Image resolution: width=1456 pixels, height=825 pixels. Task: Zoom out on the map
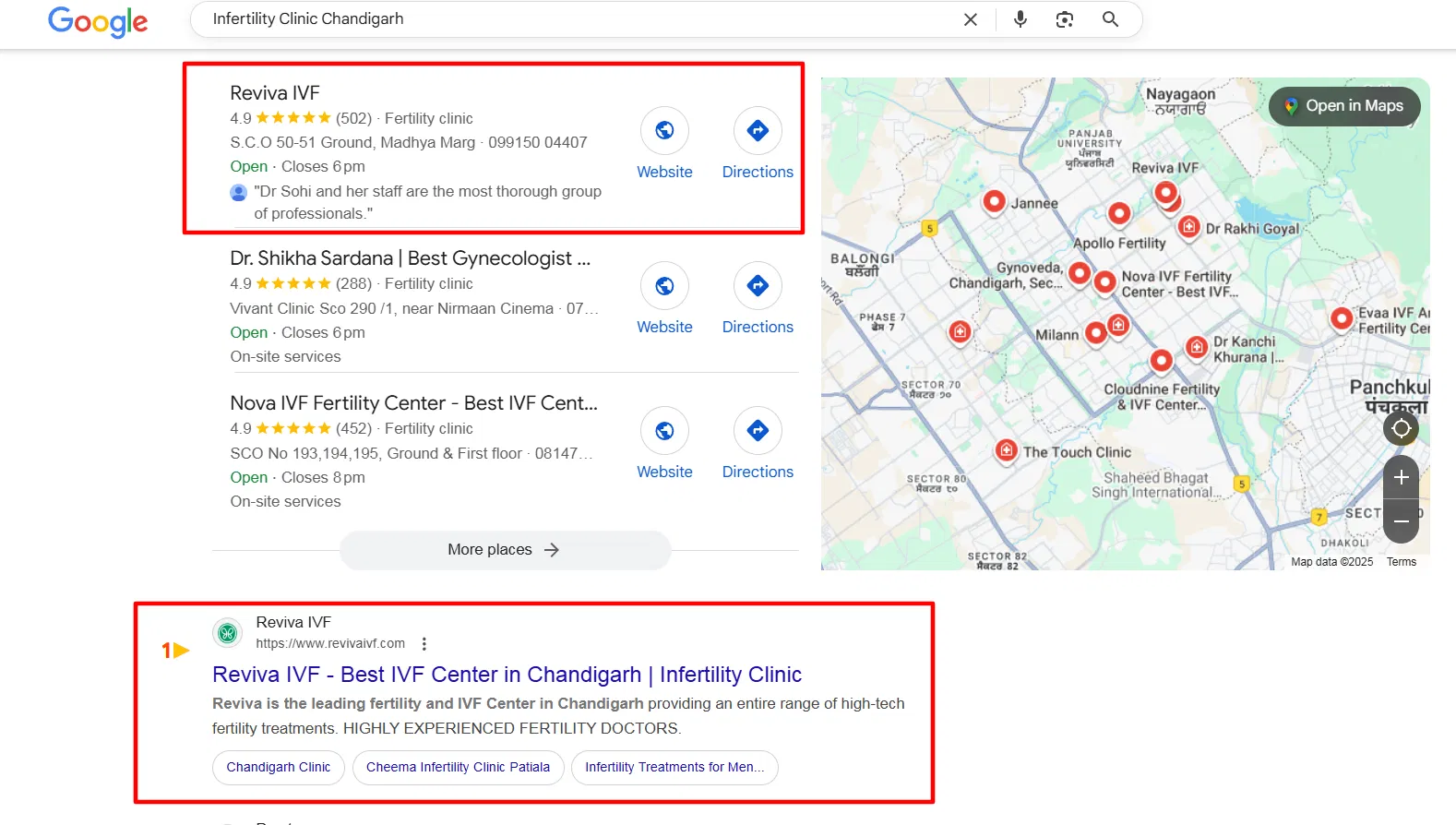[x=1401, y=521]
